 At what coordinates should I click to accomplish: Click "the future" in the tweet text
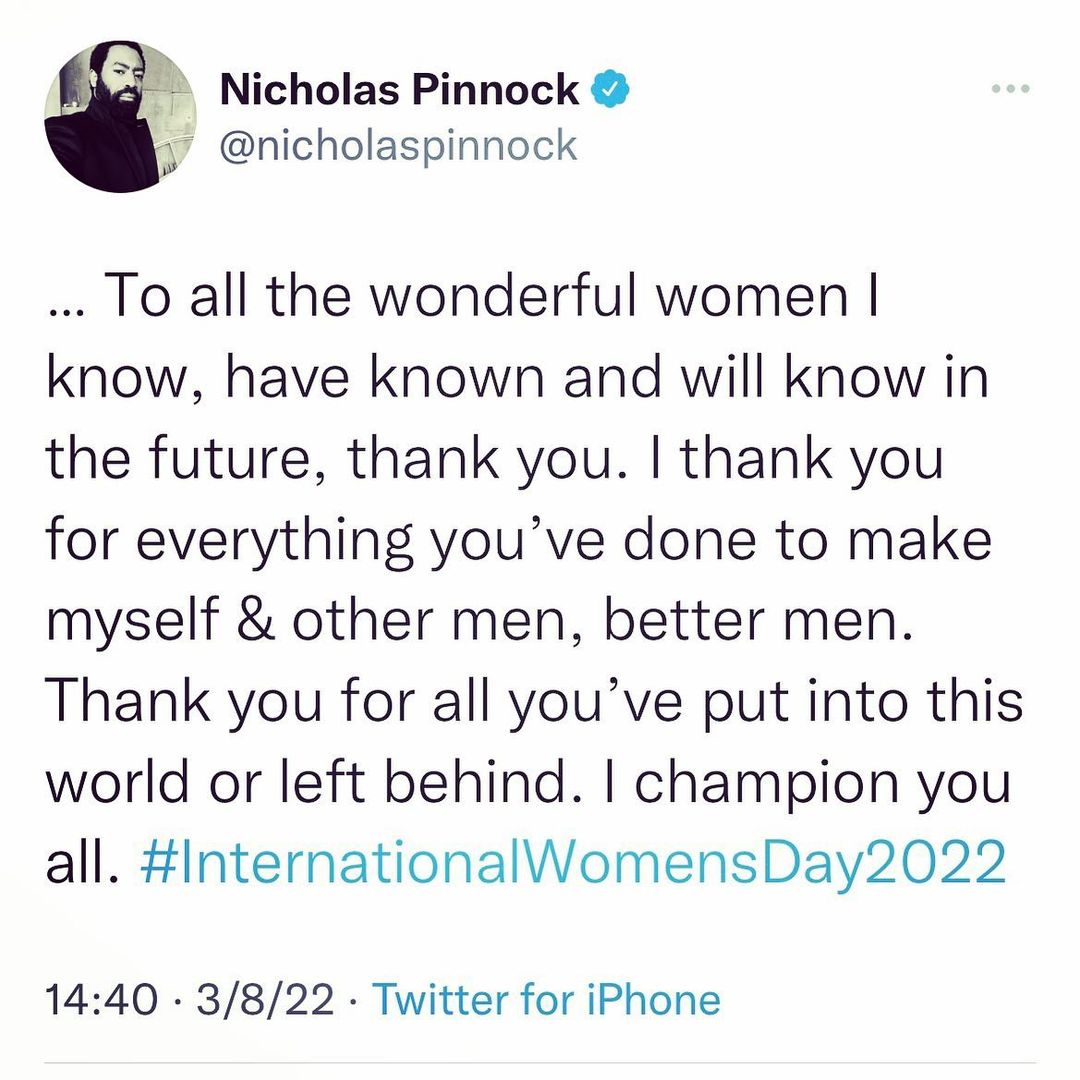[190, 459]
